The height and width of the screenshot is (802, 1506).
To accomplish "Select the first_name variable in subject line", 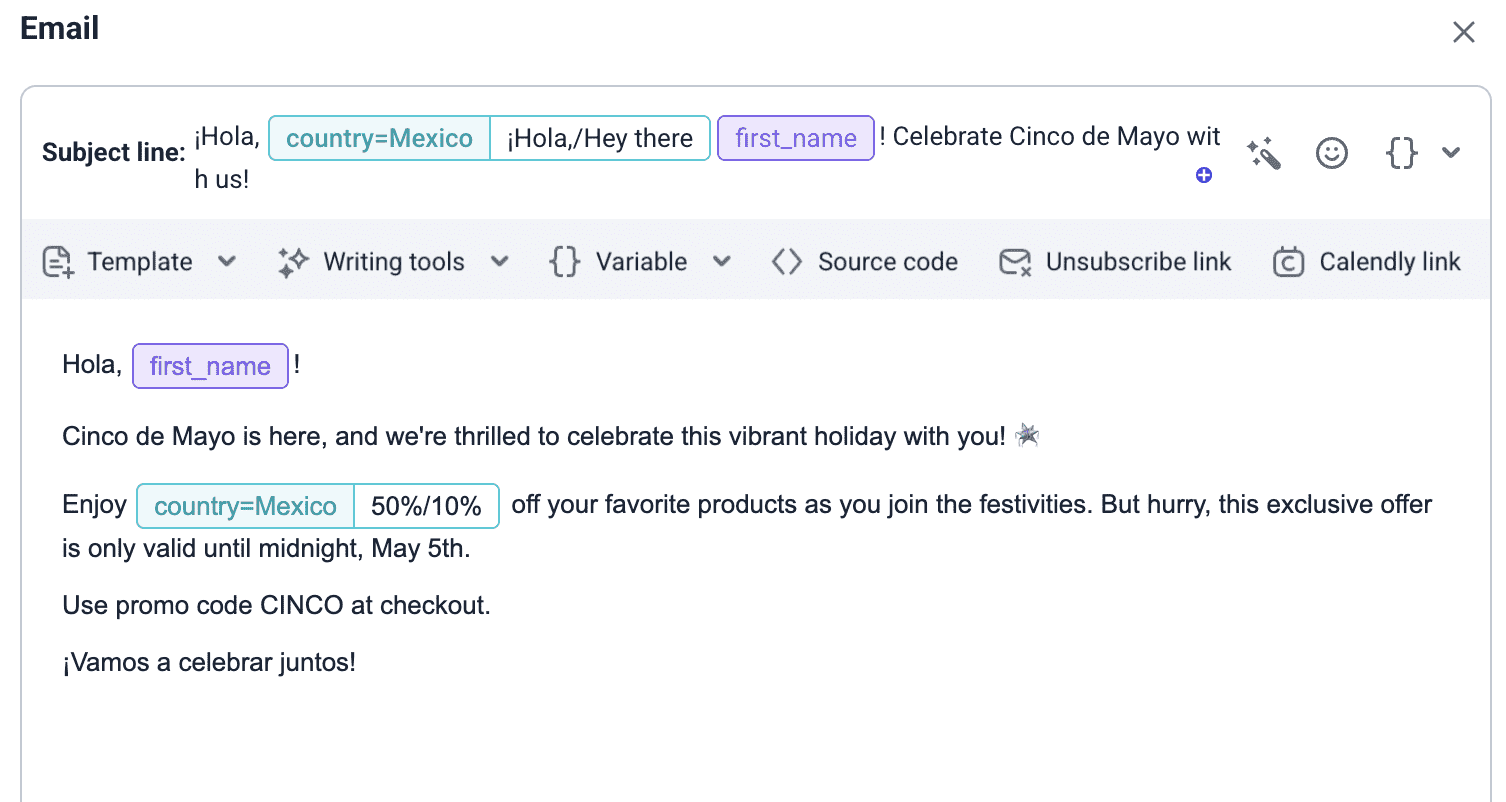I will tap(796, 139).
